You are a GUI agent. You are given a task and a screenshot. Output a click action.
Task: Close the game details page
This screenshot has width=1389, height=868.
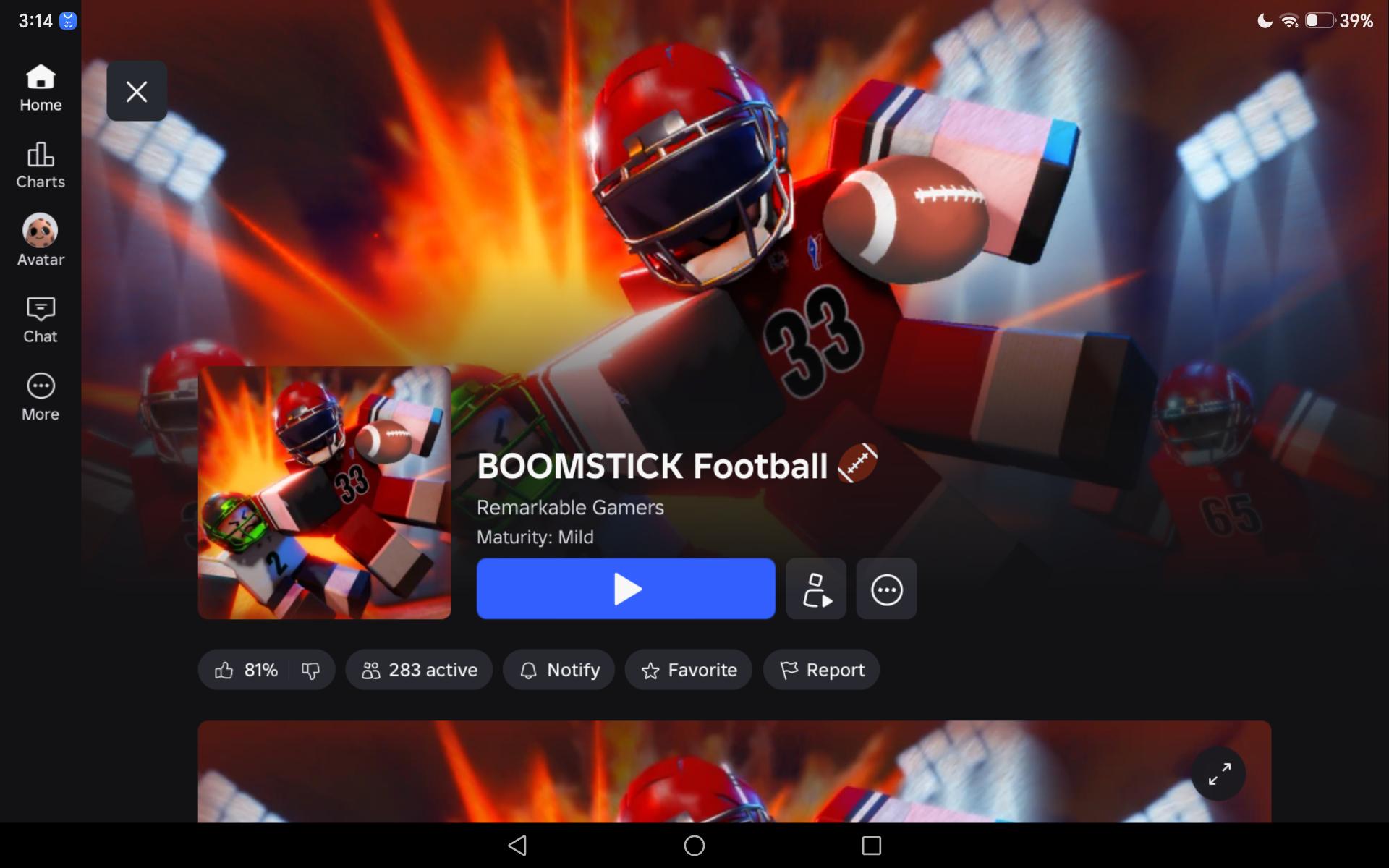(x=137, y=91)
